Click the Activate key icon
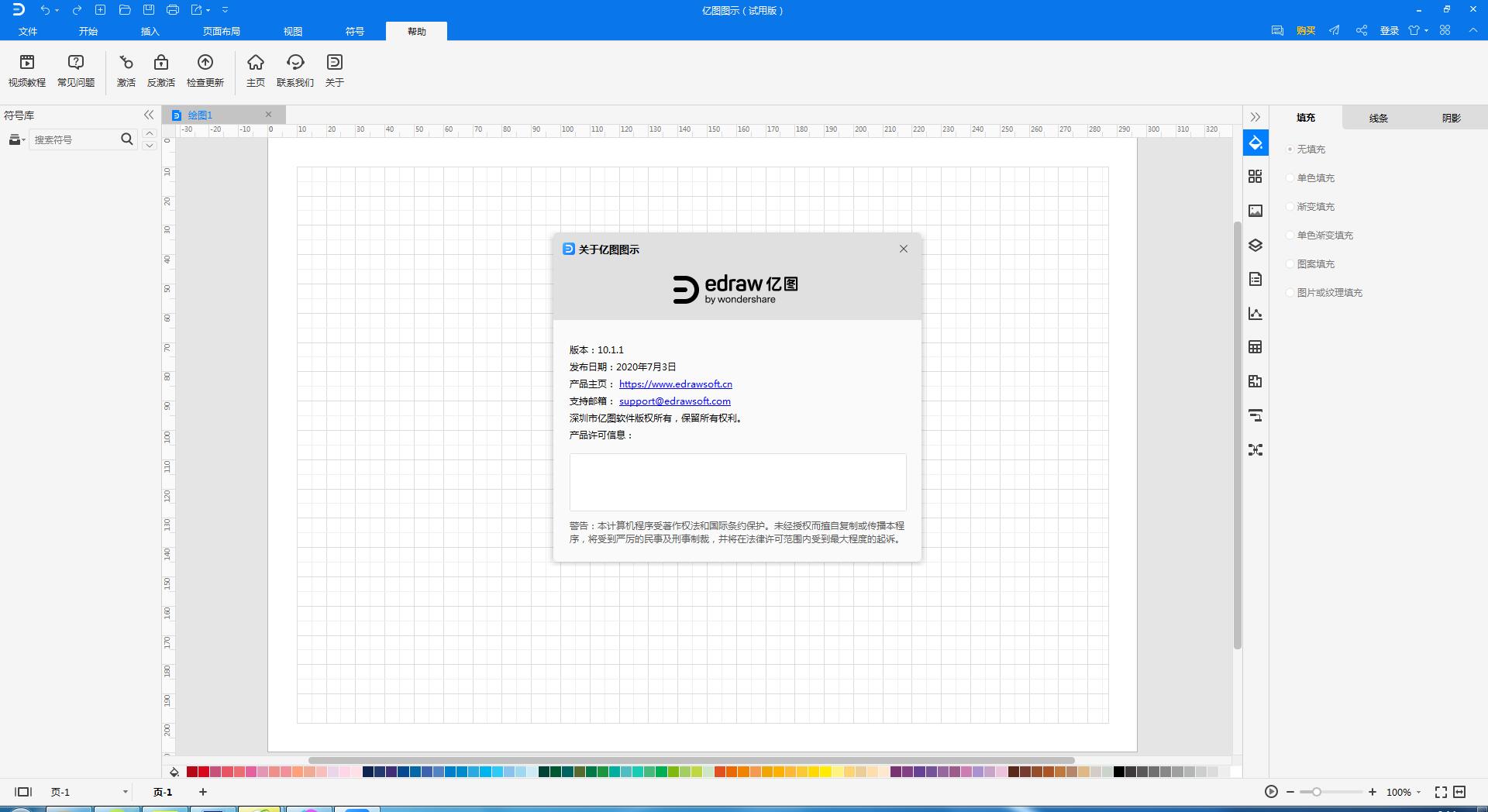The image size is (1488, 812). point(126,63)
